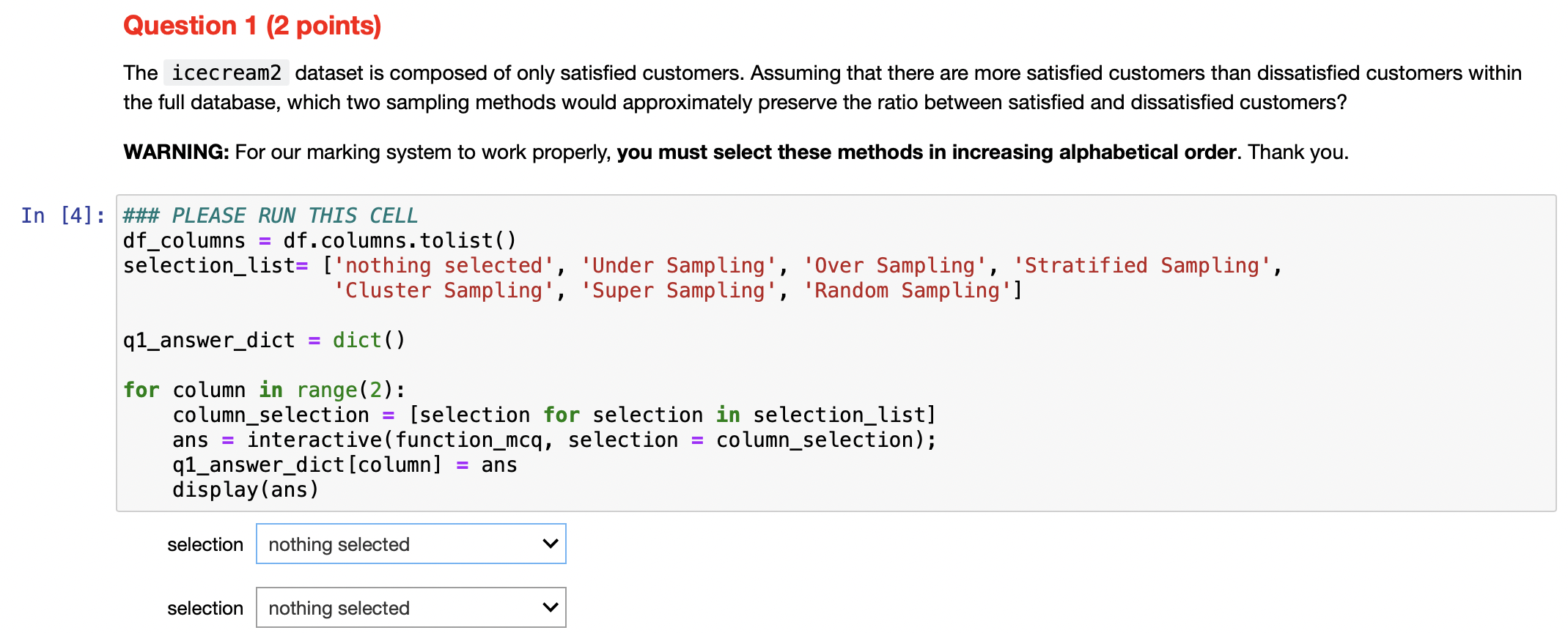
Task: Click the 'PLEASE RUN THIS CELL' comment line
Action: 270,215
